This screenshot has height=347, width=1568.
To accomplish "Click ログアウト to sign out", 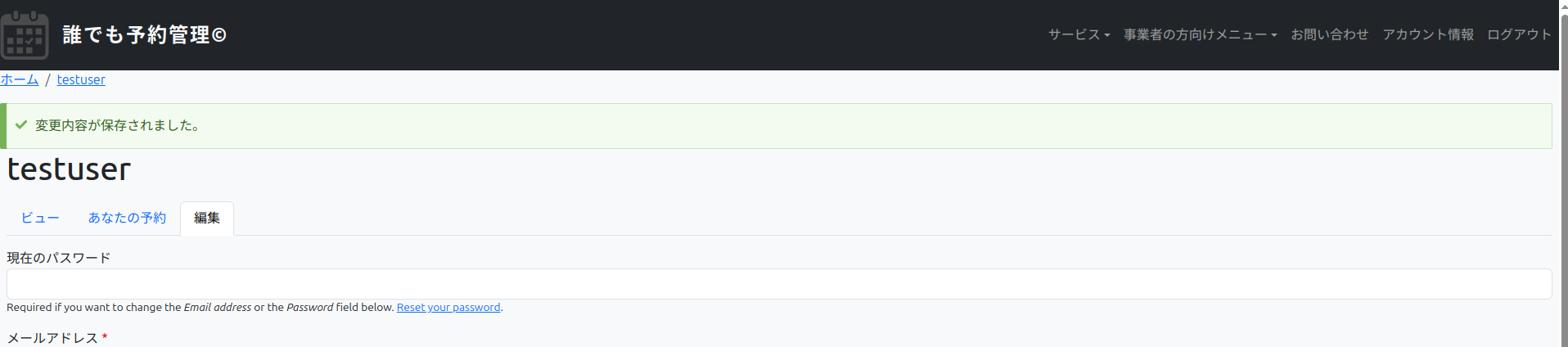I will [x=1518, y=34].
